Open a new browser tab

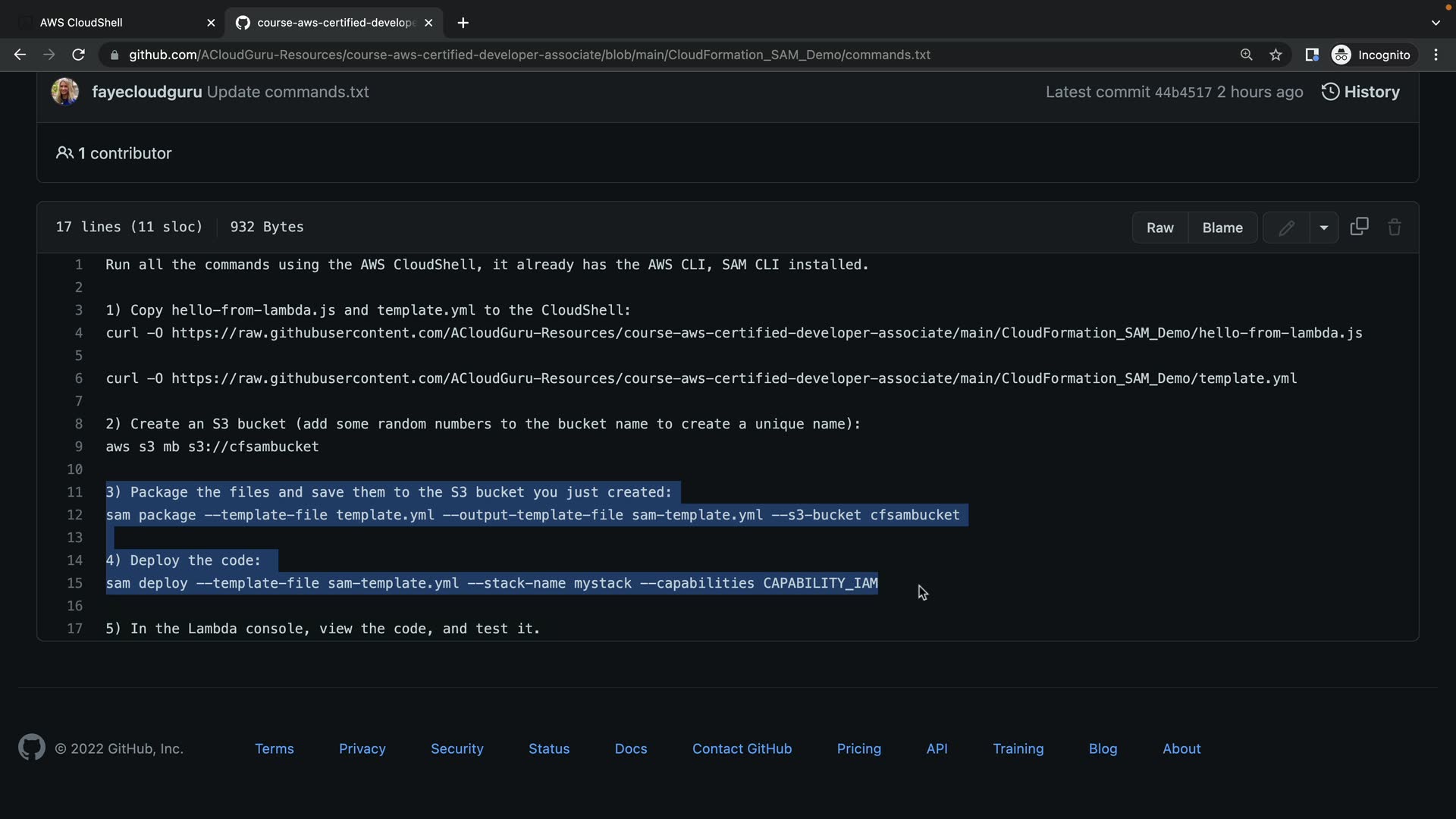tap(463, 23)
